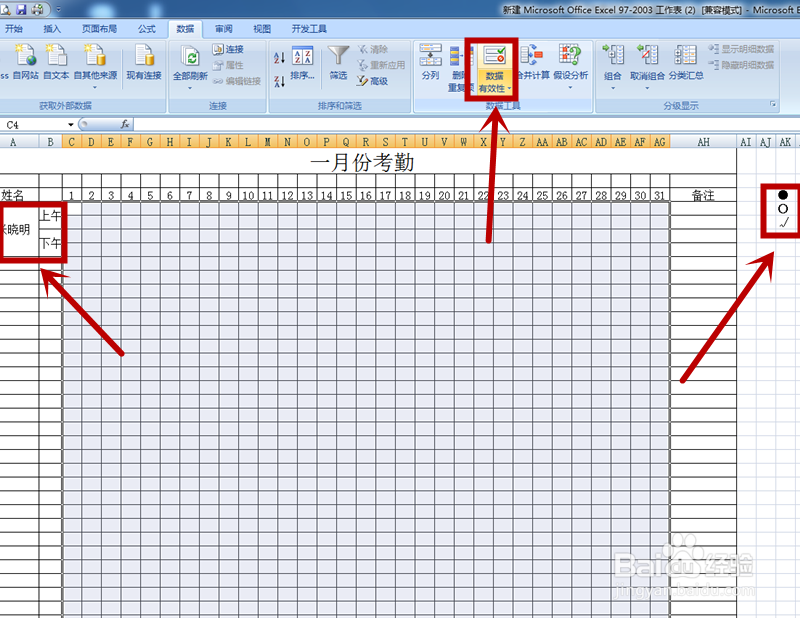Sort ascending A to Z

tap(279, 57)
